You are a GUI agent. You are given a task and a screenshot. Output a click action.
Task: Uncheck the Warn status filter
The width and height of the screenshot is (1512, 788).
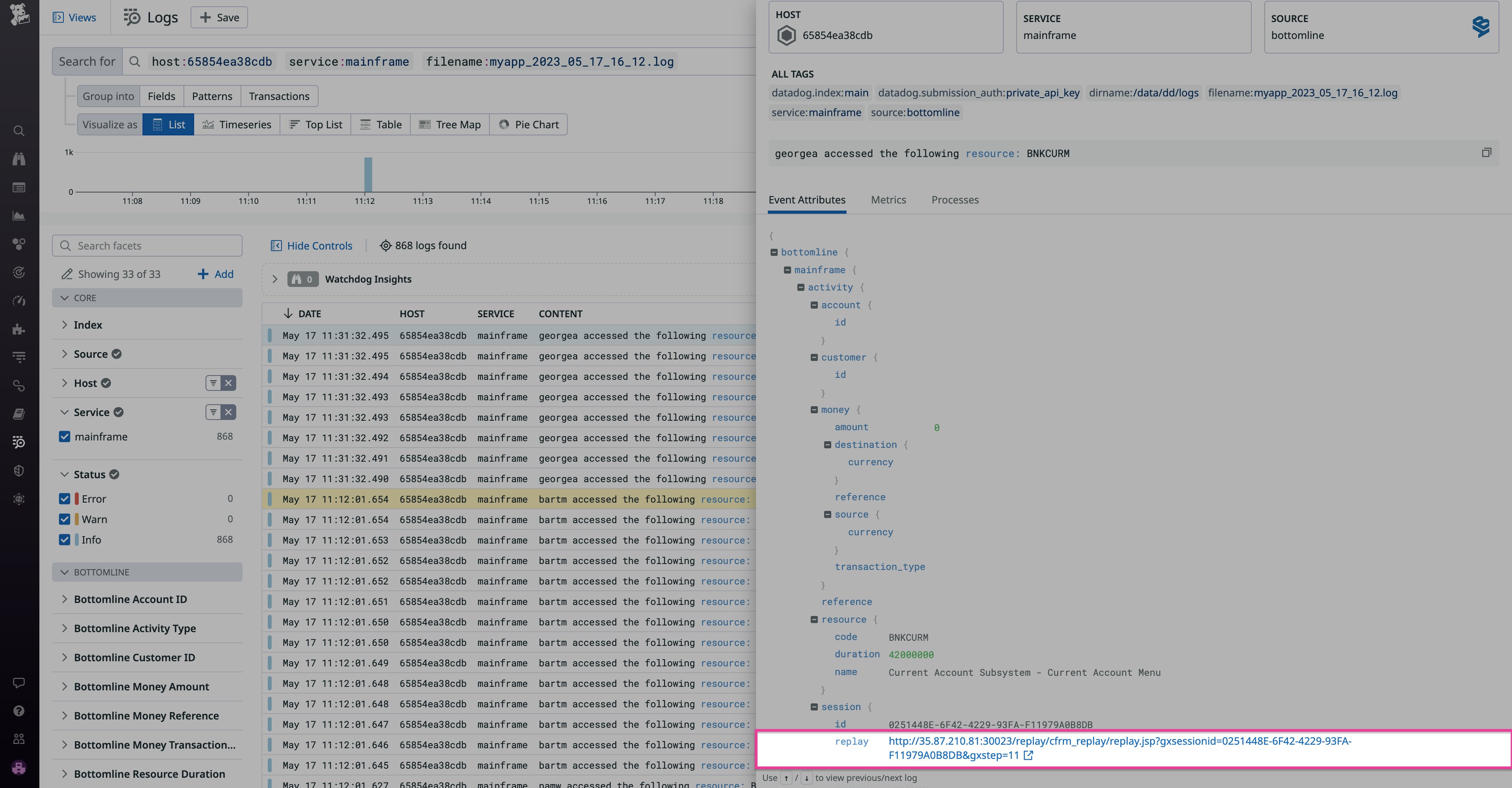click(x=65, y=519)
